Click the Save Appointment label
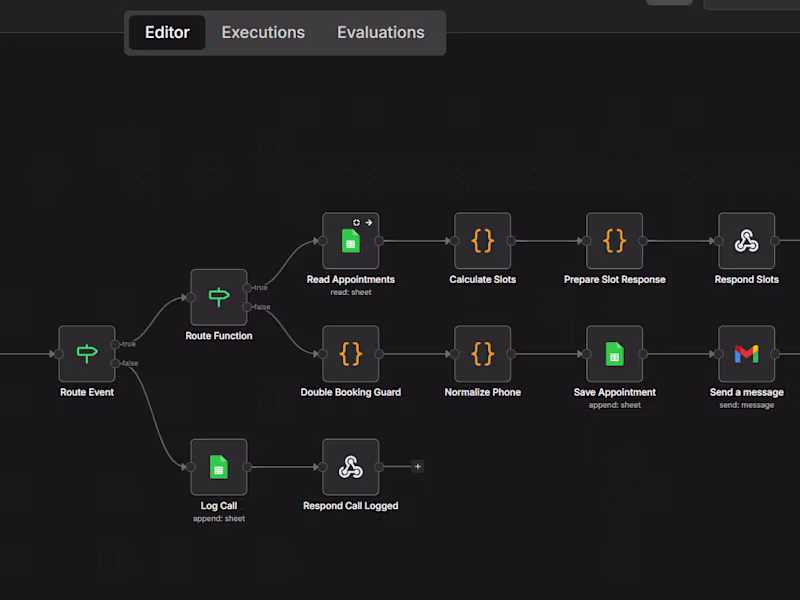Screen dimensions: 800x600 click(x=614, y=392)
